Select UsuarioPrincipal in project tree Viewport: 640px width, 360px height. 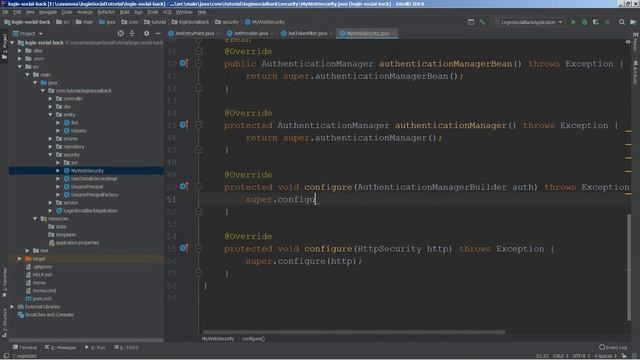click(x=87, y=187)
